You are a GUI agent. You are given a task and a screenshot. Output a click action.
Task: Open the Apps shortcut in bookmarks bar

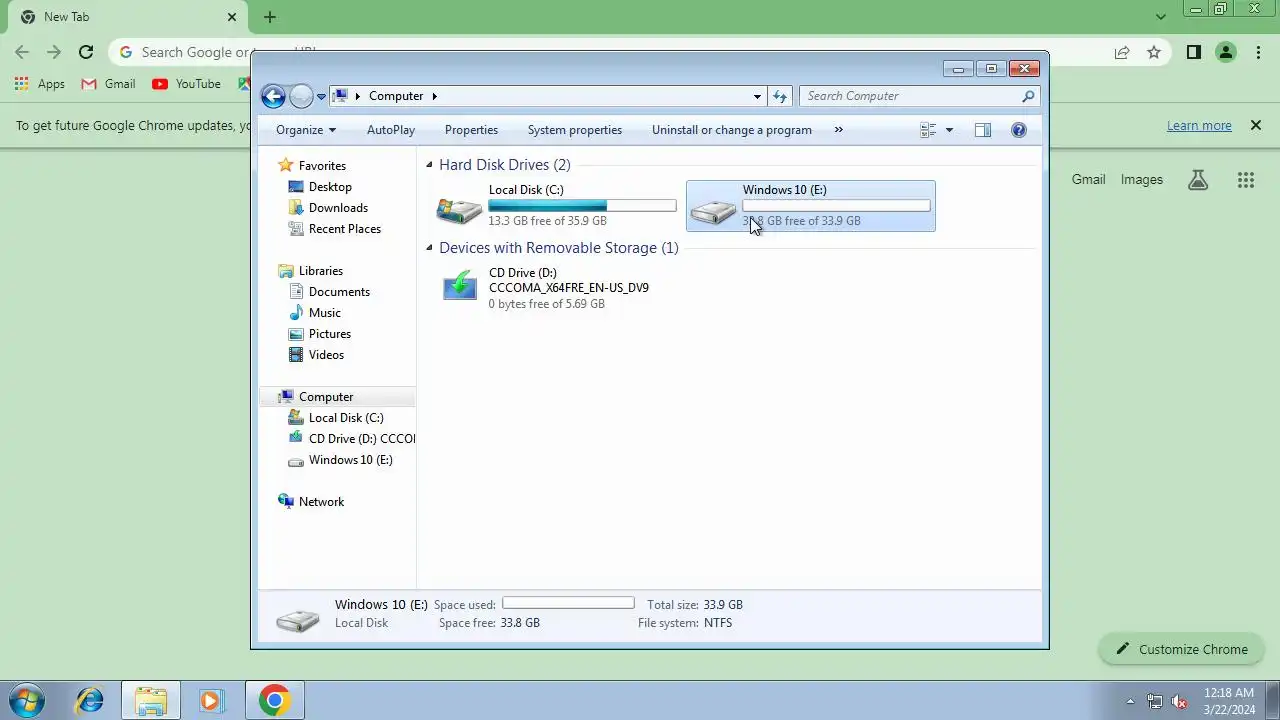click(40, 84)
